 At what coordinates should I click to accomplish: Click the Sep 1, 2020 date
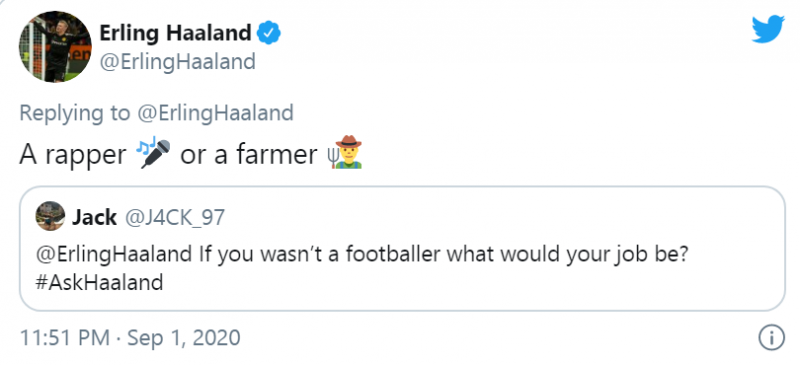tap(184, 337)
